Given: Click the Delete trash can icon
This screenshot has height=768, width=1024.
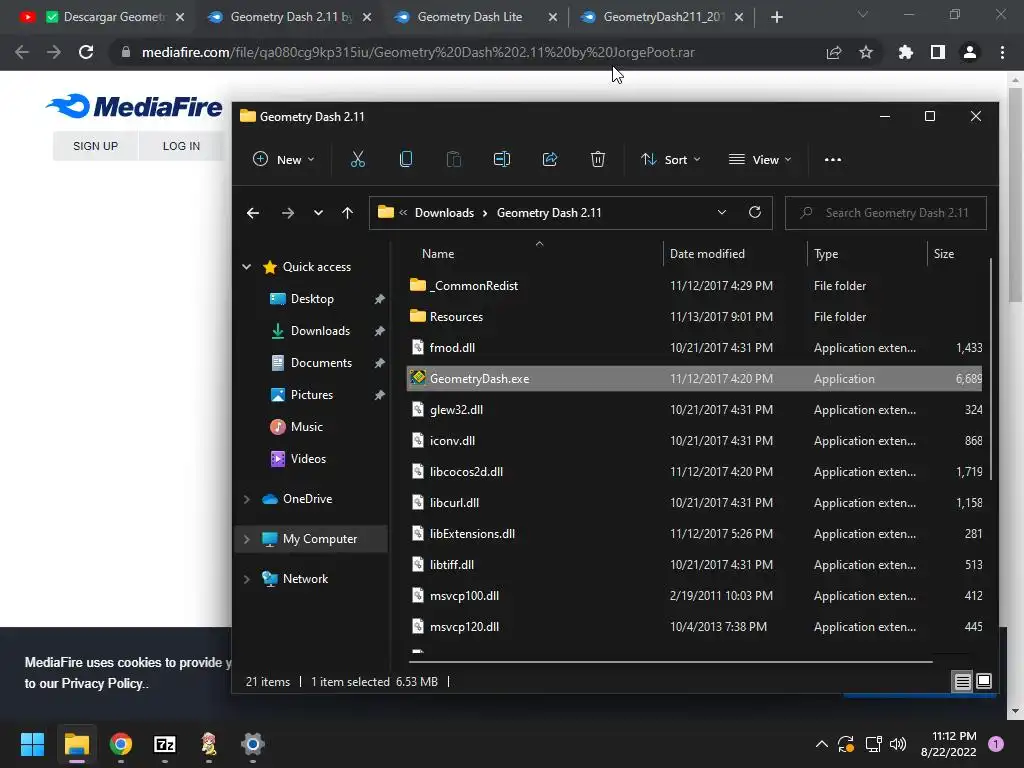Looking at the screenshot, I should [598, 159].
